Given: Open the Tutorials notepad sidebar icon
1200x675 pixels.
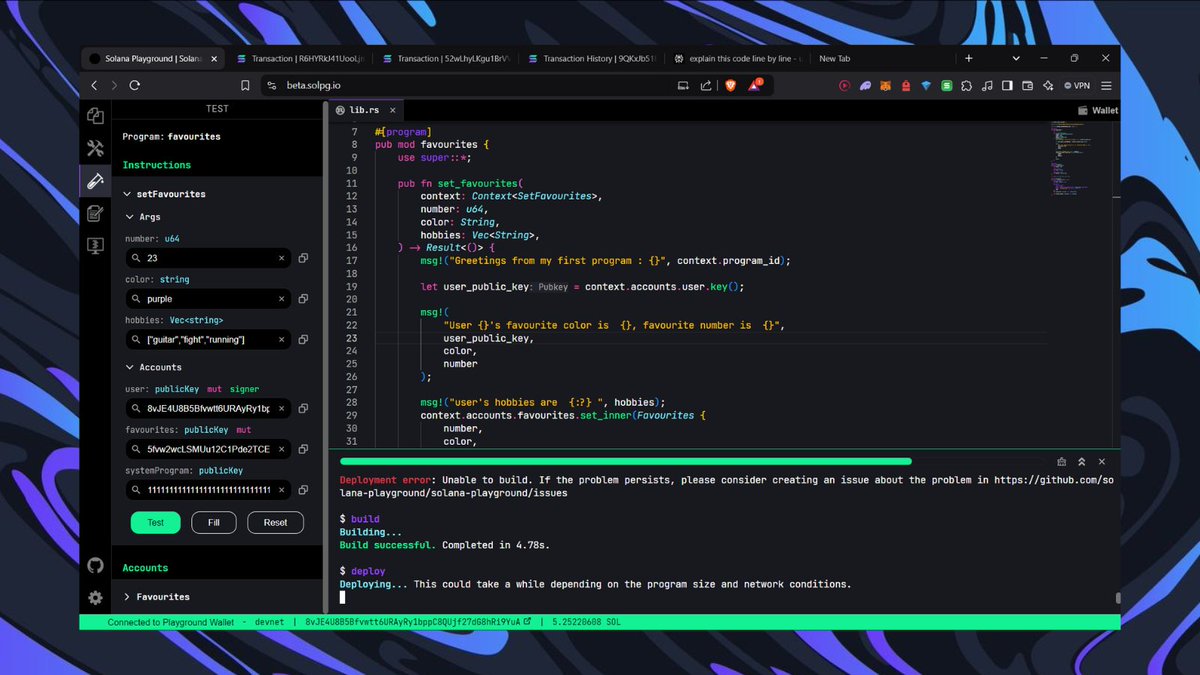Looking at the screenshot, I should [96, 213].
